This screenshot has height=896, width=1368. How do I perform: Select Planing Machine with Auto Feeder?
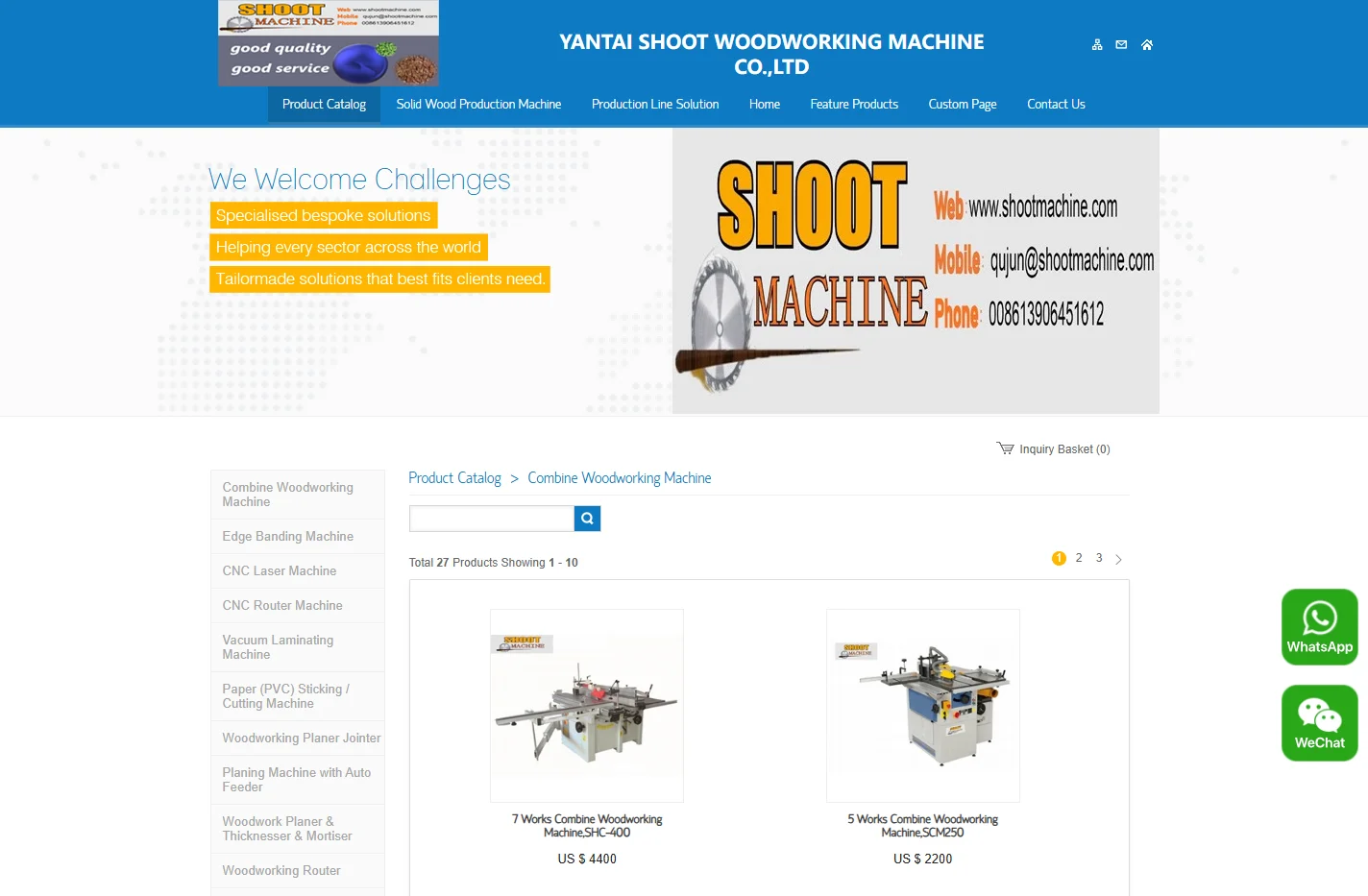[298, 780]
